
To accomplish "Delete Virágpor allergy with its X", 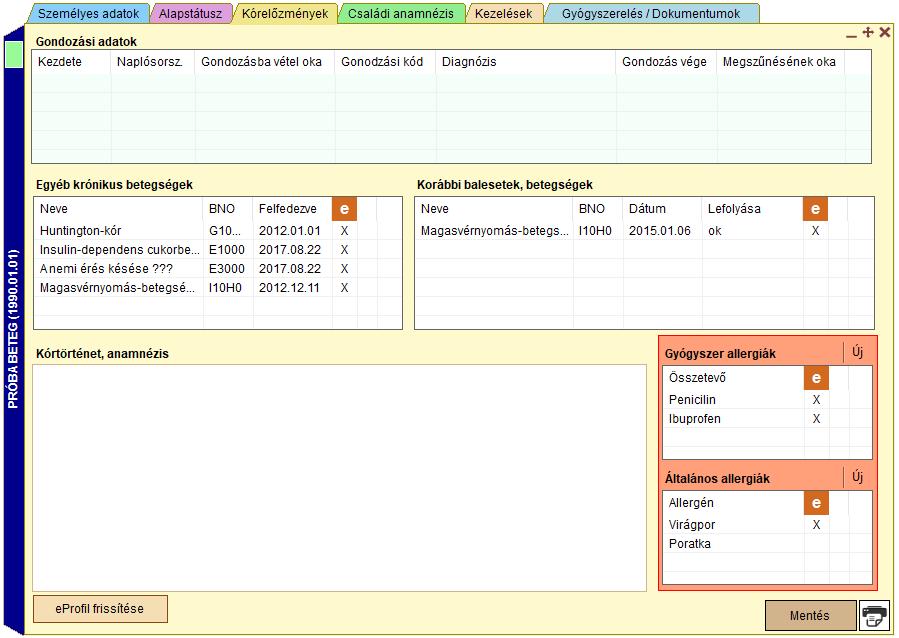I will [x=816, y=525].
